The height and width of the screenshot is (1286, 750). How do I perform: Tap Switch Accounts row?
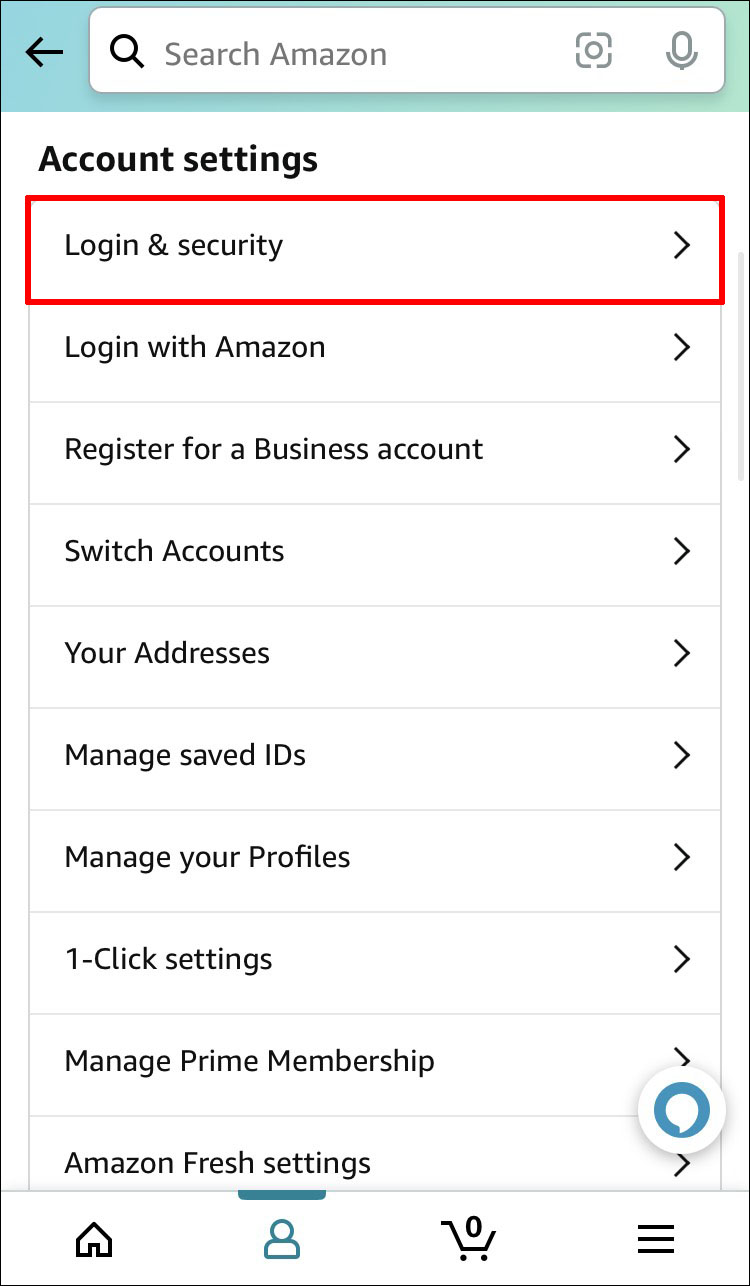pos(374,552)
